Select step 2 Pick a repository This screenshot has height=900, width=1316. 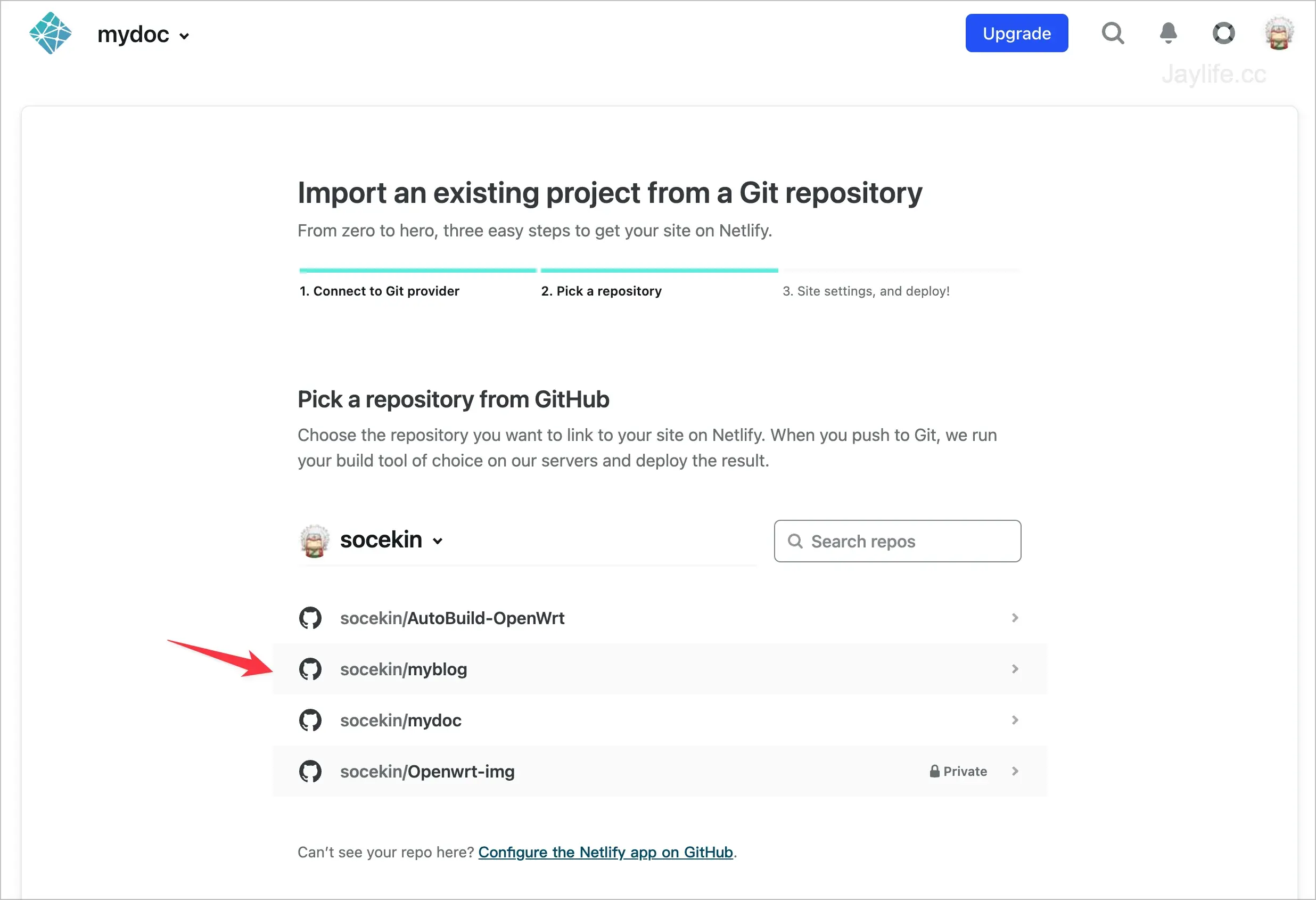click(602, 291)
